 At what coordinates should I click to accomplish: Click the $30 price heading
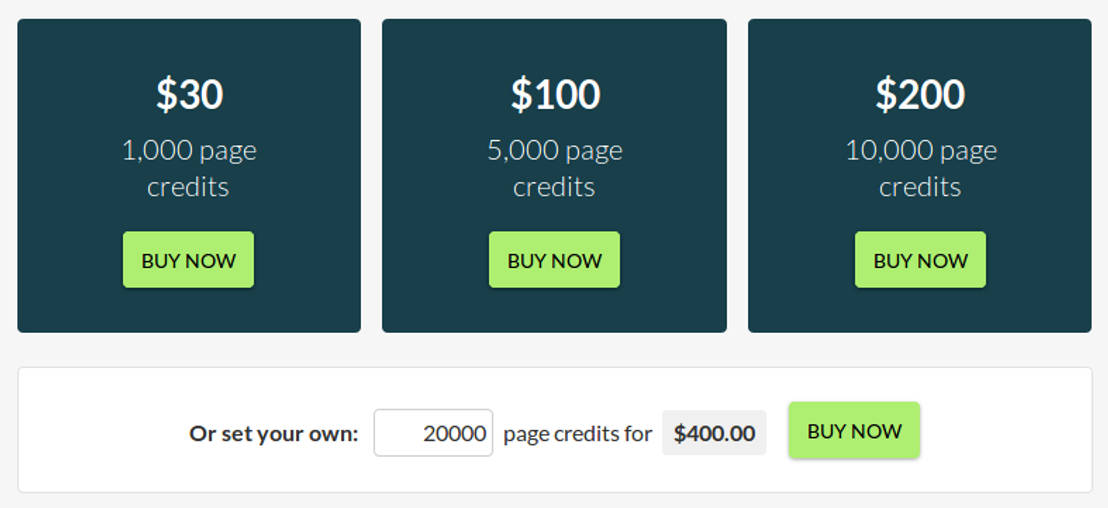[189, 94]
